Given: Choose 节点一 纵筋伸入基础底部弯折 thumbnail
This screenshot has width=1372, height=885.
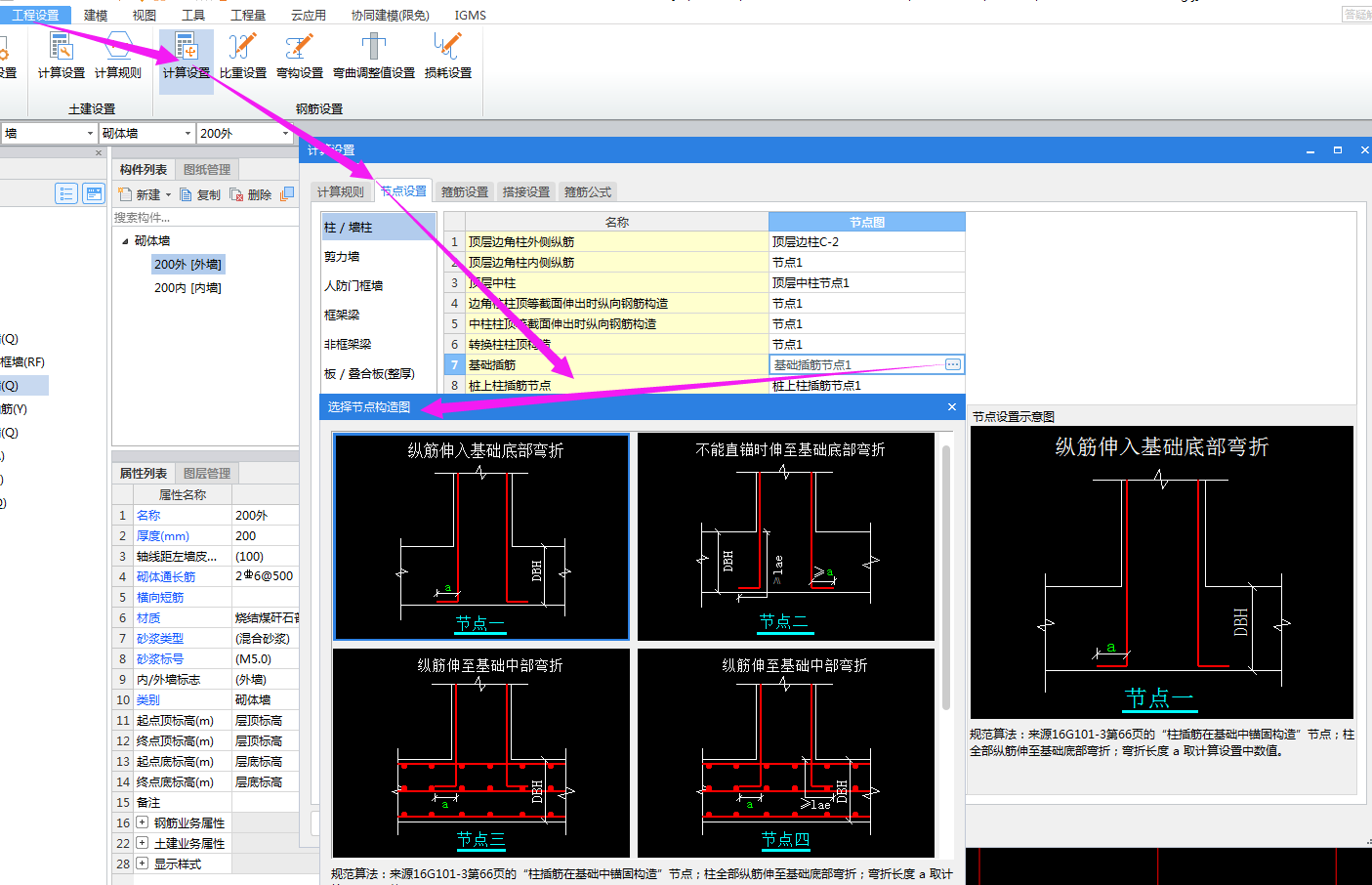Looking at the screenshot, I should click(x=481, y=536).
